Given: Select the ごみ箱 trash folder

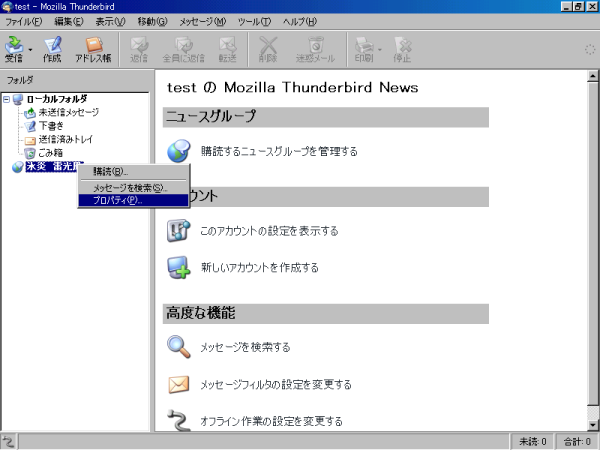Looking at the screenshot, I should (50, 153).
